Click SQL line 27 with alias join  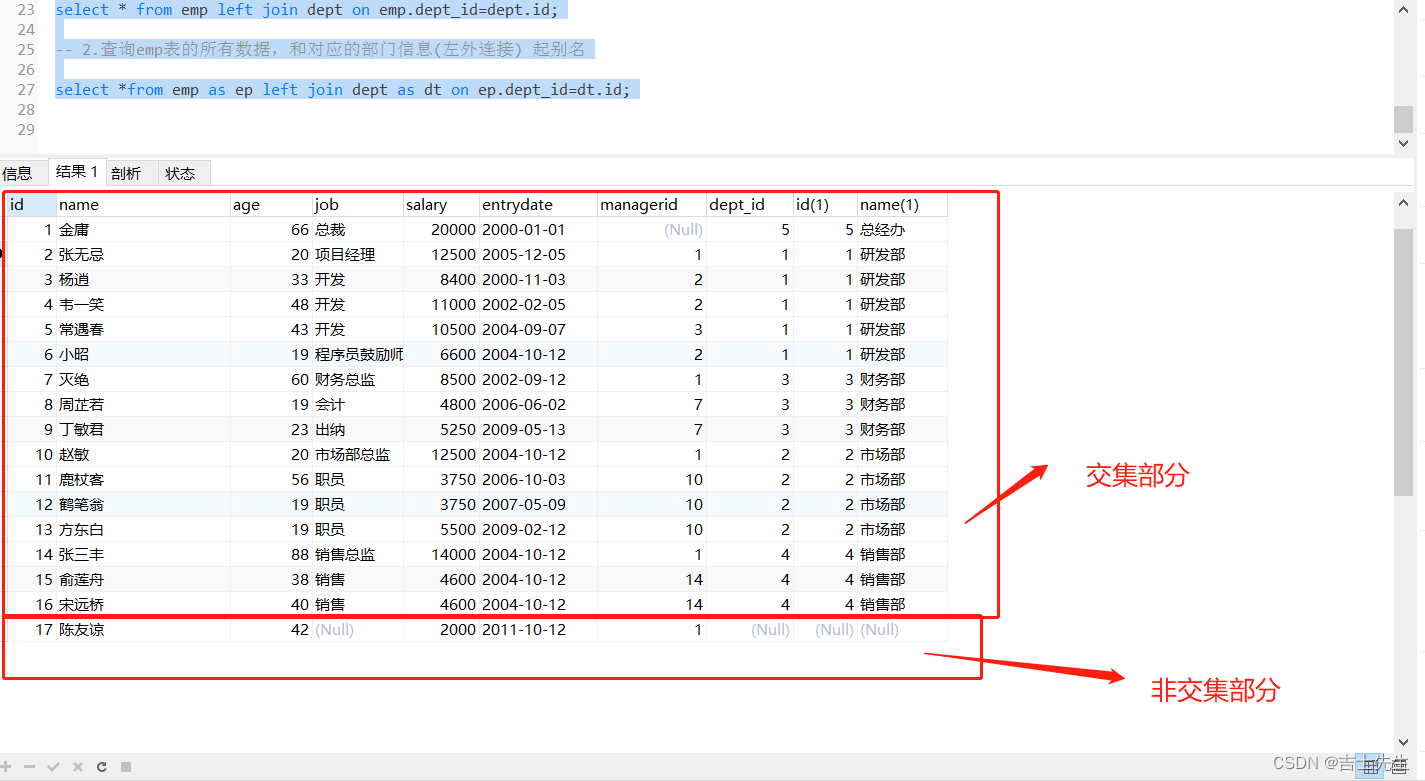(x=343, y=90)
